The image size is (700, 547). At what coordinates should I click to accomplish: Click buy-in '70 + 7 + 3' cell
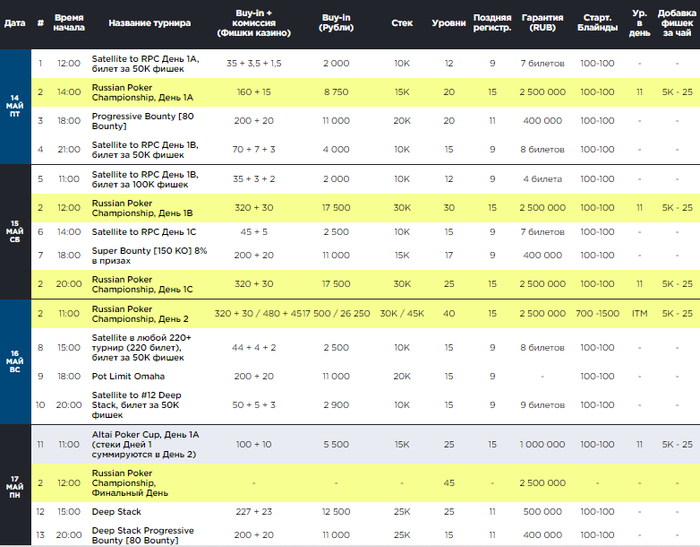click(x=254, y=150)
